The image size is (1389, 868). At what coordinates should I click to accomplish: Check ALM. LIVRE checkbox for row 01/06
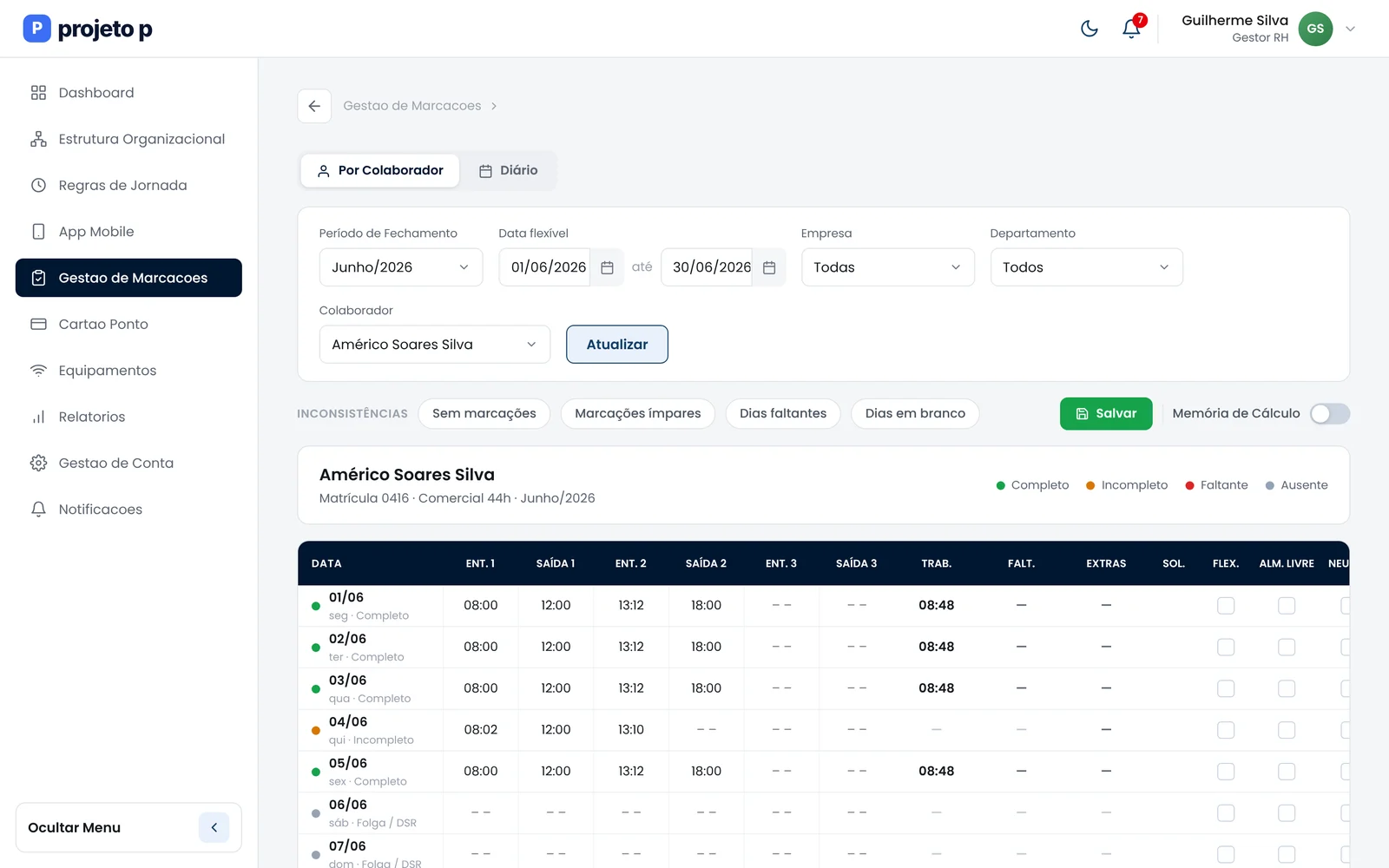pos(1287,605)
